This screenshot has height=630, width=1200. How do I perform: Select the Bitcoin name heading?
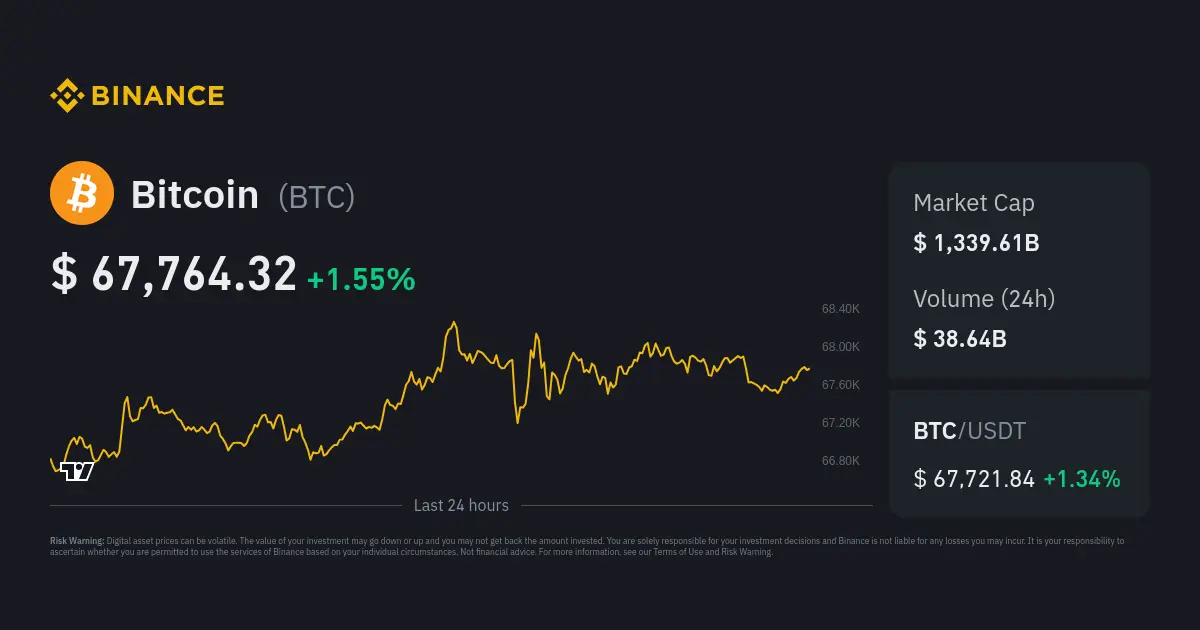point(195,194)
